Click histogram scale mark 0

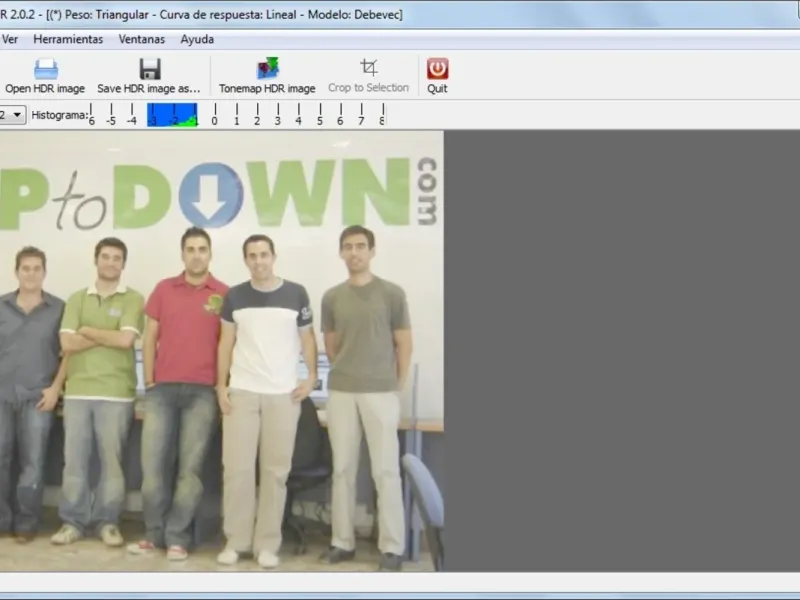tap(215, 115)
